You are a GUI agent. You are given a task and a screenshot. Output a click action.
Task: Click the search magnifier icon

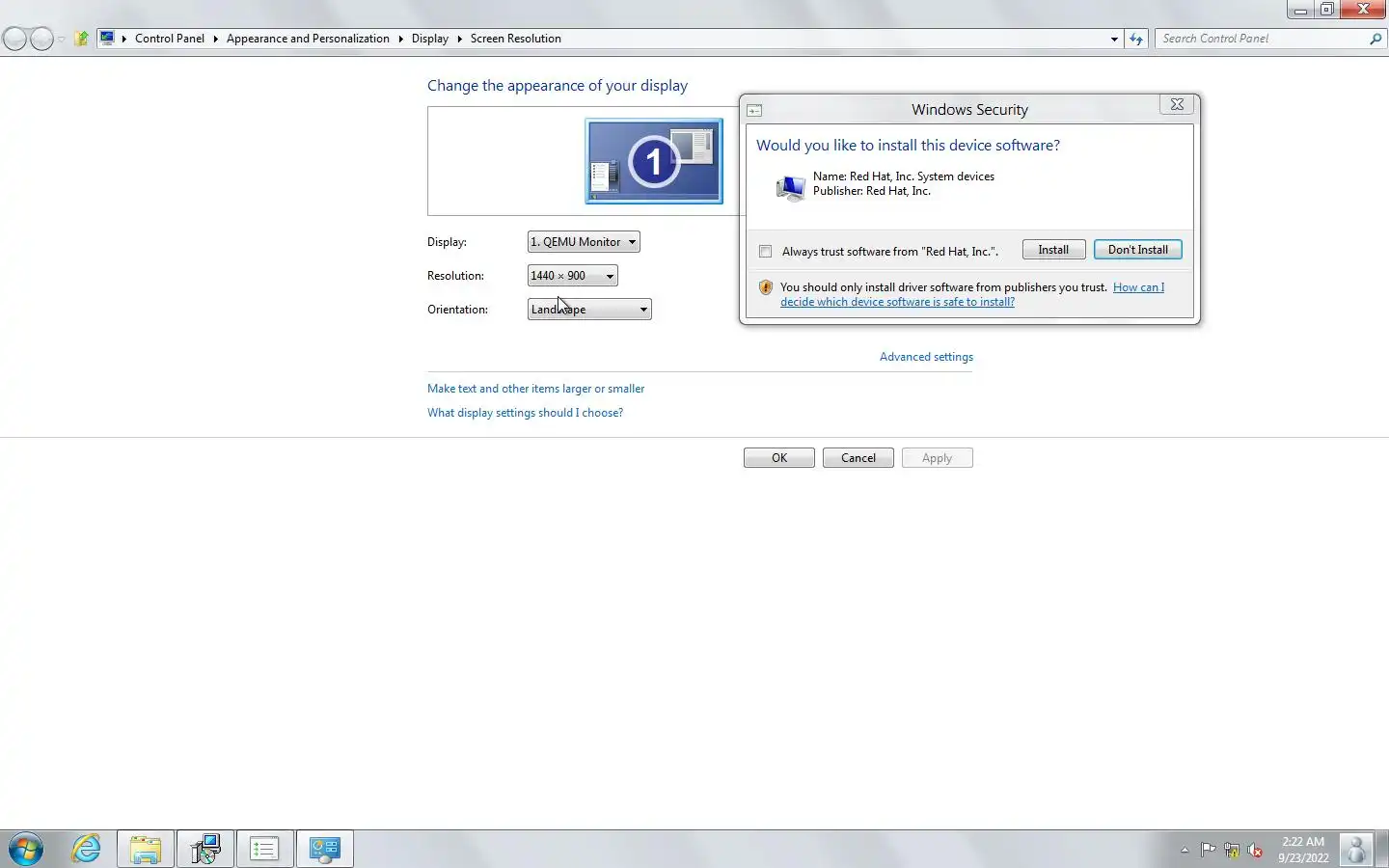click(1375, 39)
